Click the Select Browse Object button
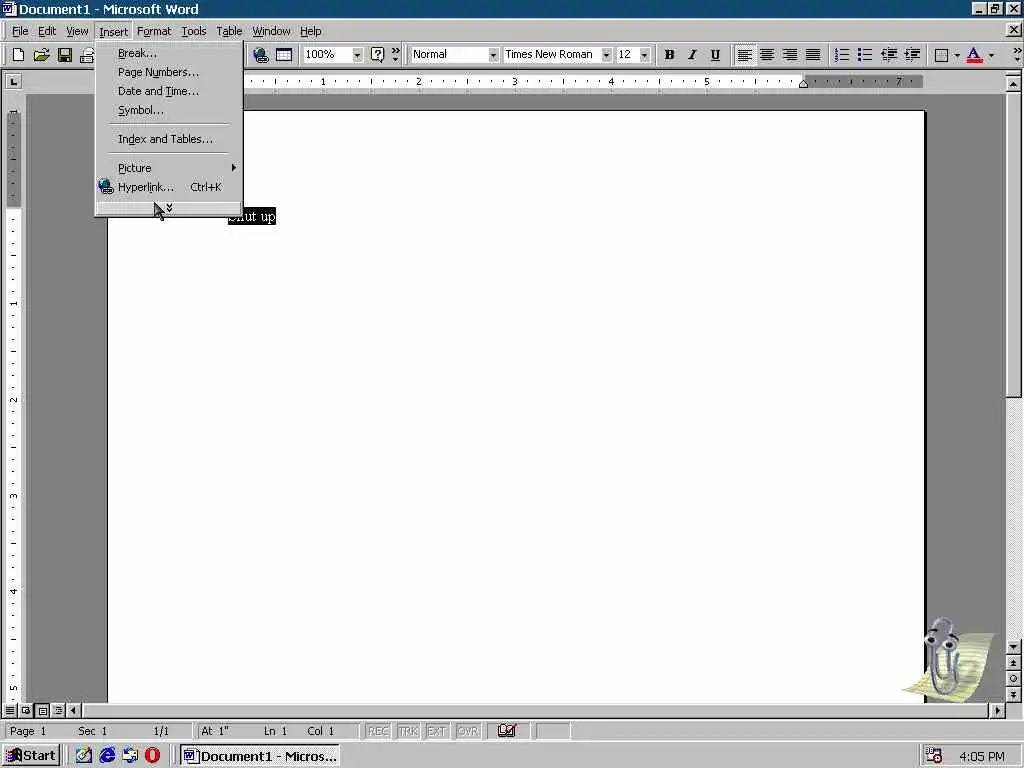Viewport: 1024px width, 768px height. click(1013, 679)
